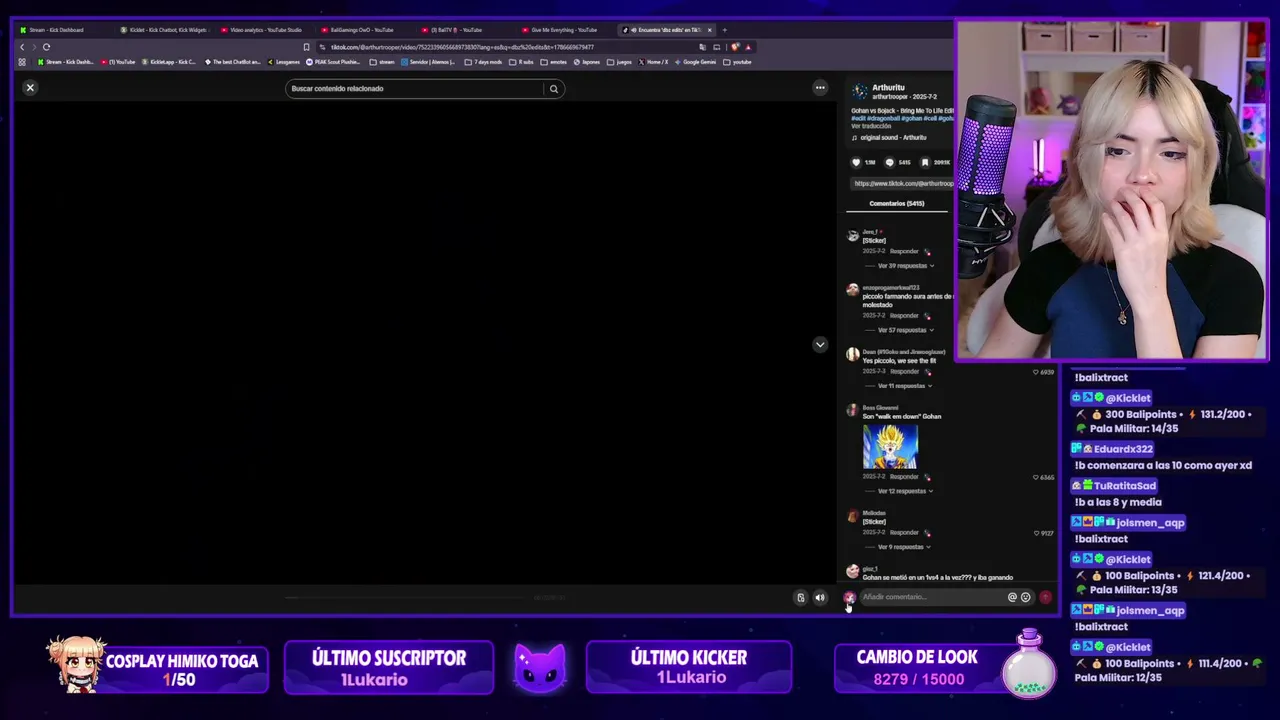Go back in browser
Viewport: 1280px width, 720px height.
[22, 47]
